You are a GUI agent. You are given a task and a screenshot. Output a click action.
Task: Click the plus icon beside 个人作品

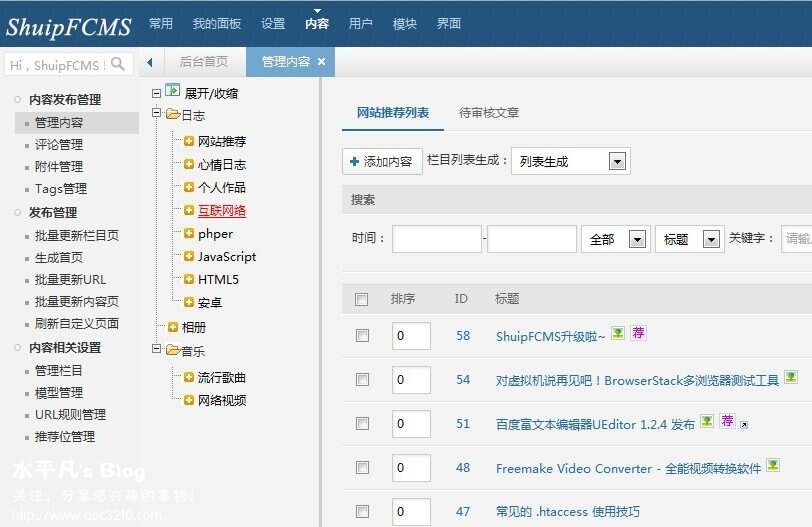(x=189, y=187)
